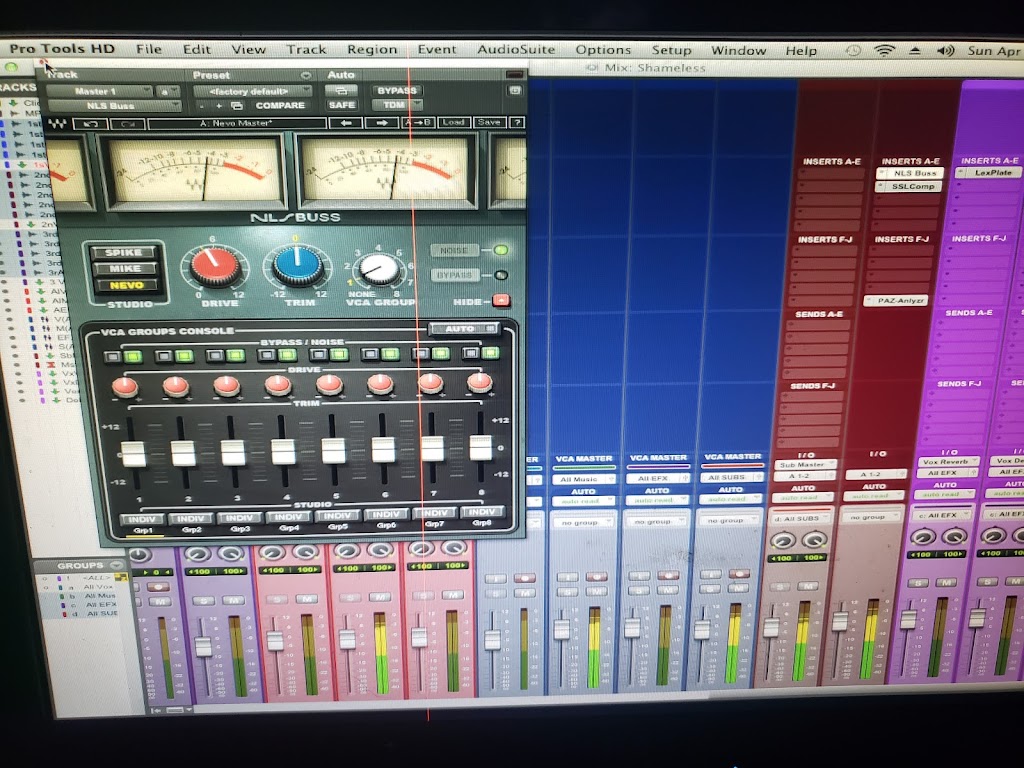Open the Track menu in menu bar
This screenshot has width=1024, height=768.
(306, 49)
